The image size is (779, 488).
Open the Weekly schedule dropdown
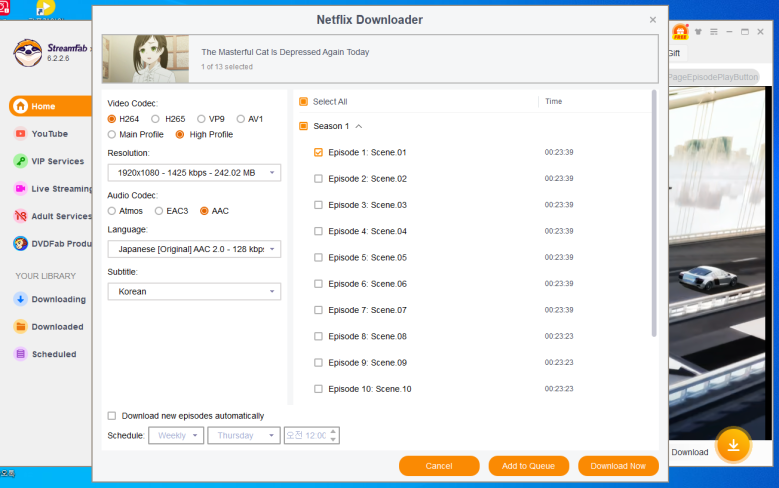[x=176, y=435]
